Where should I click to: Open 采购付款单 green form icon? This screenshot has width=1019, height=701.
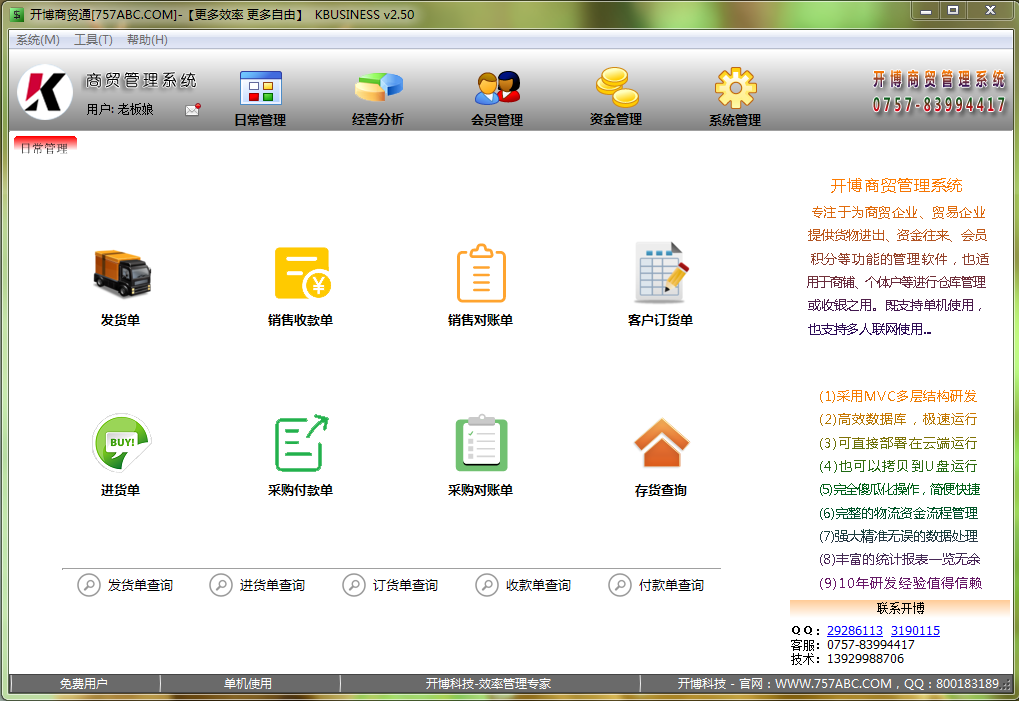pyautogui.click(x=301, y=442)
